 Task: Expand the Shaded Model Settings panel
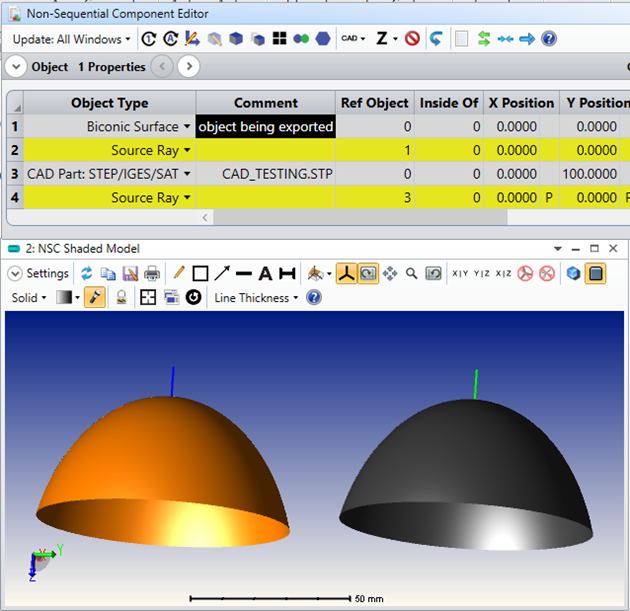(x=15, y=274)
